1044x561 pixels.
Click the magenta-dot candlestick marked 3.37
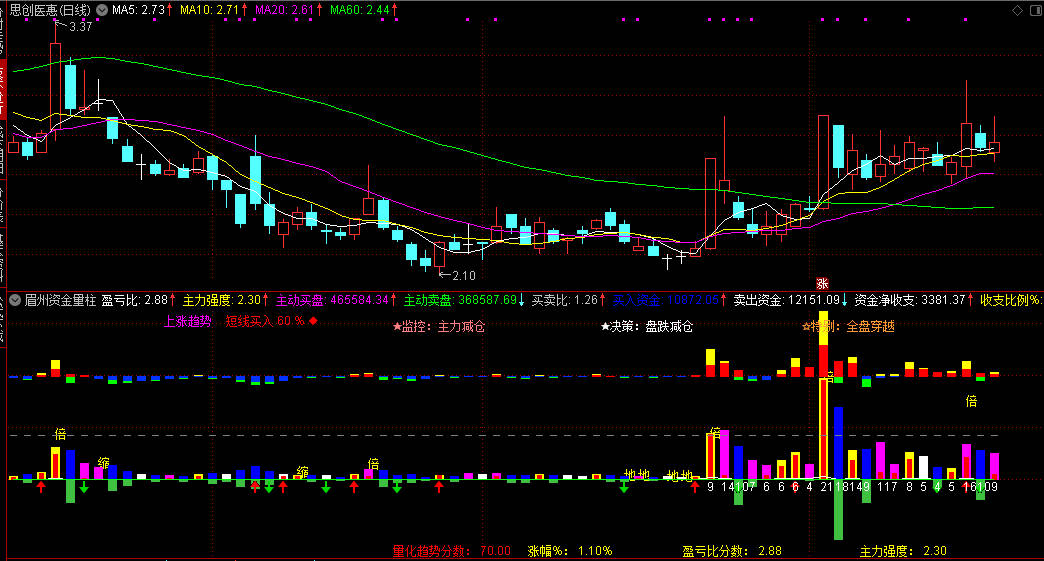pyautogui.click(x=55, y=85)
